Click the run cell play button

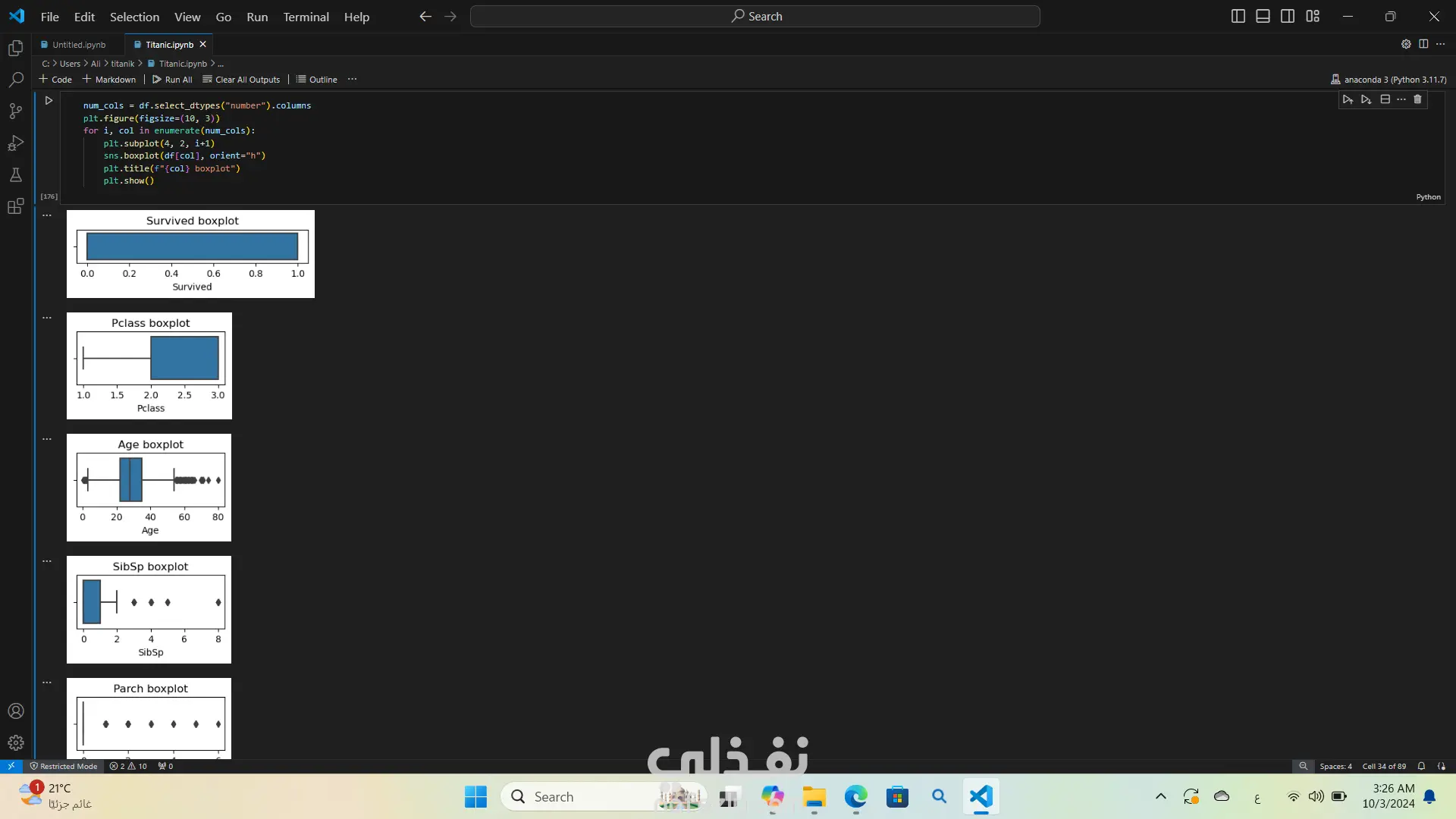[49, 100]
